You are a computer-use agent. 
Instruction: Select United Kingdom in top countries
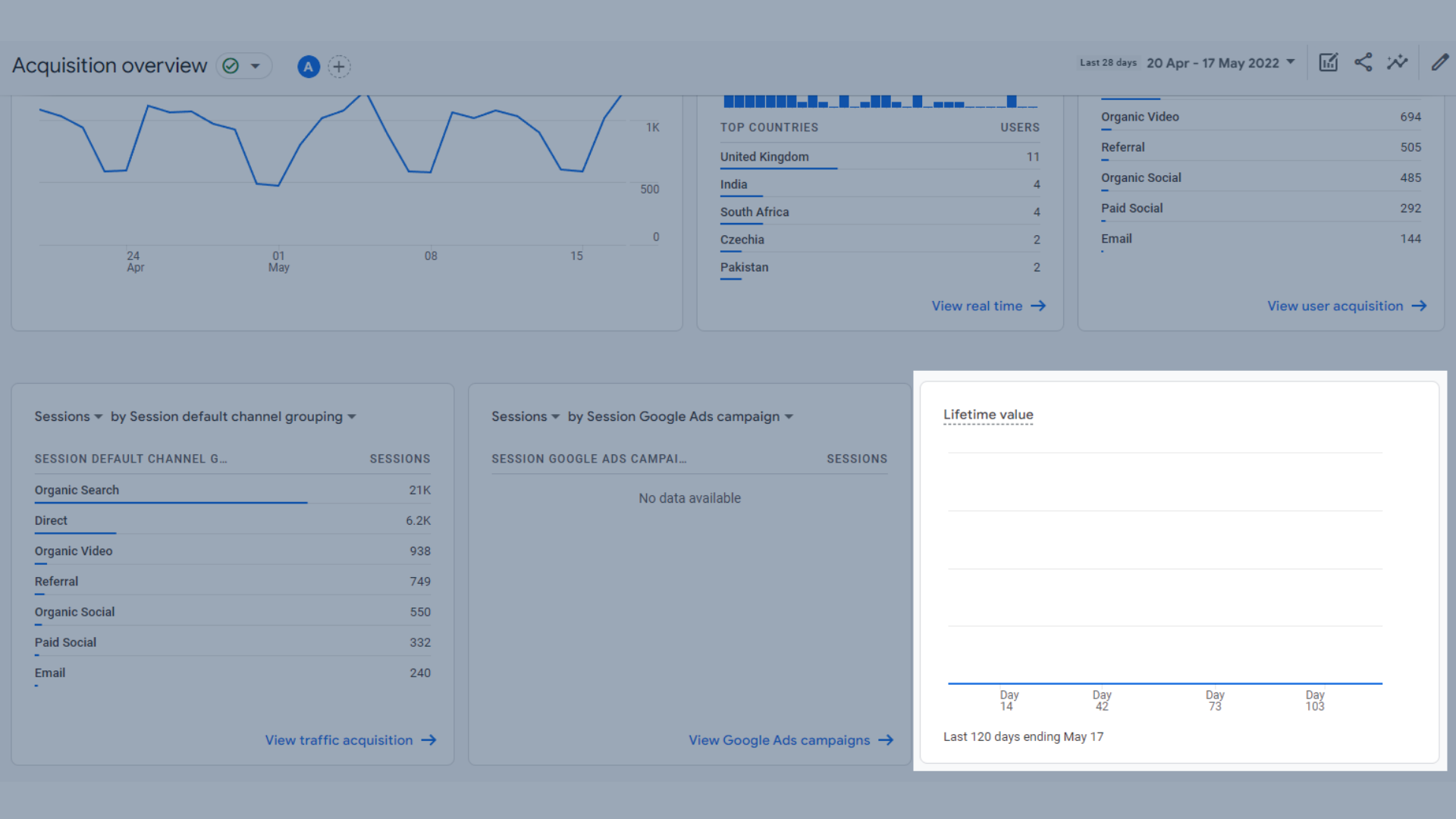pyautogui.click(x=764, y=157)
